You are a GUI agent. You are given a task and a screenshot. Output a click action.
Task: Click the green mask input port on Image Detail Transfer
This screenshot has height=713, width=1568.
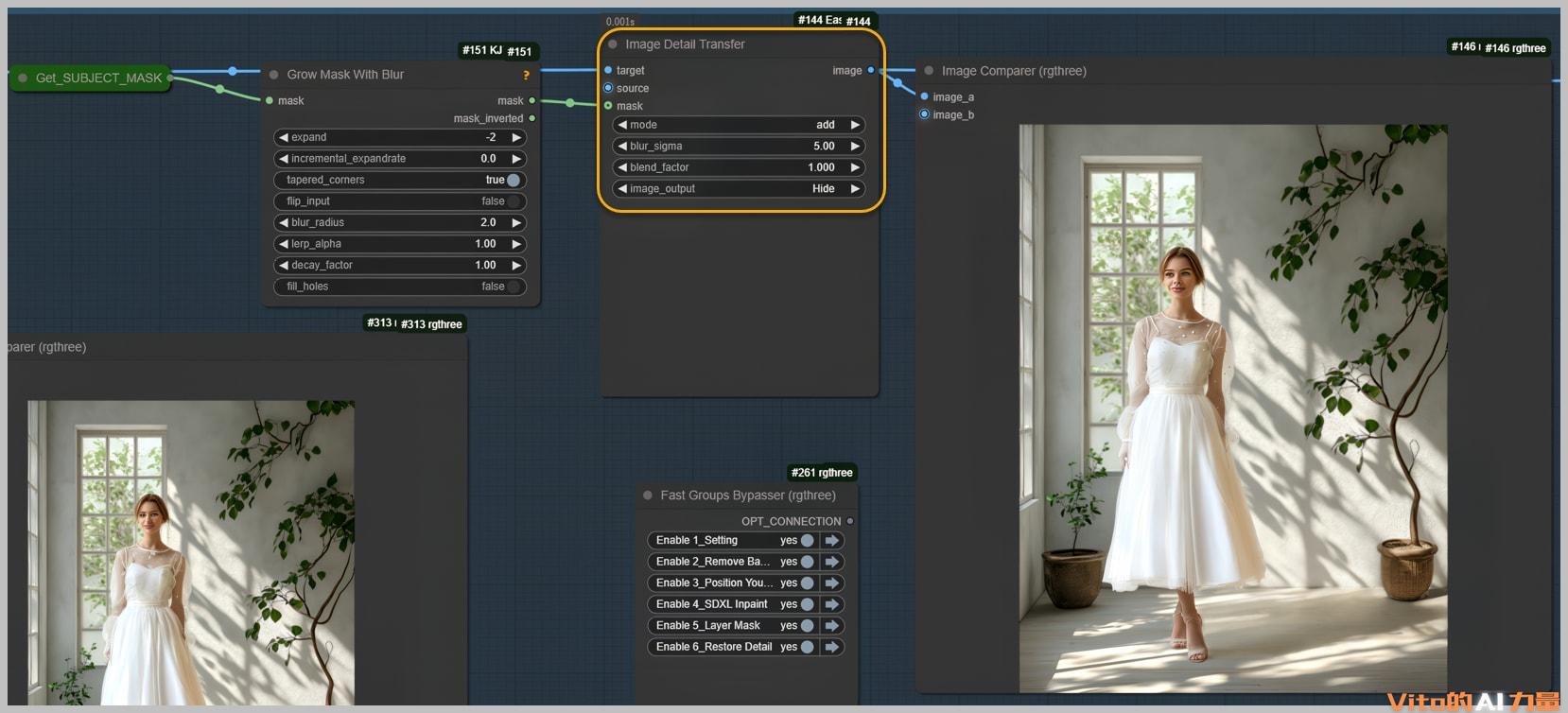click(608, 106)
